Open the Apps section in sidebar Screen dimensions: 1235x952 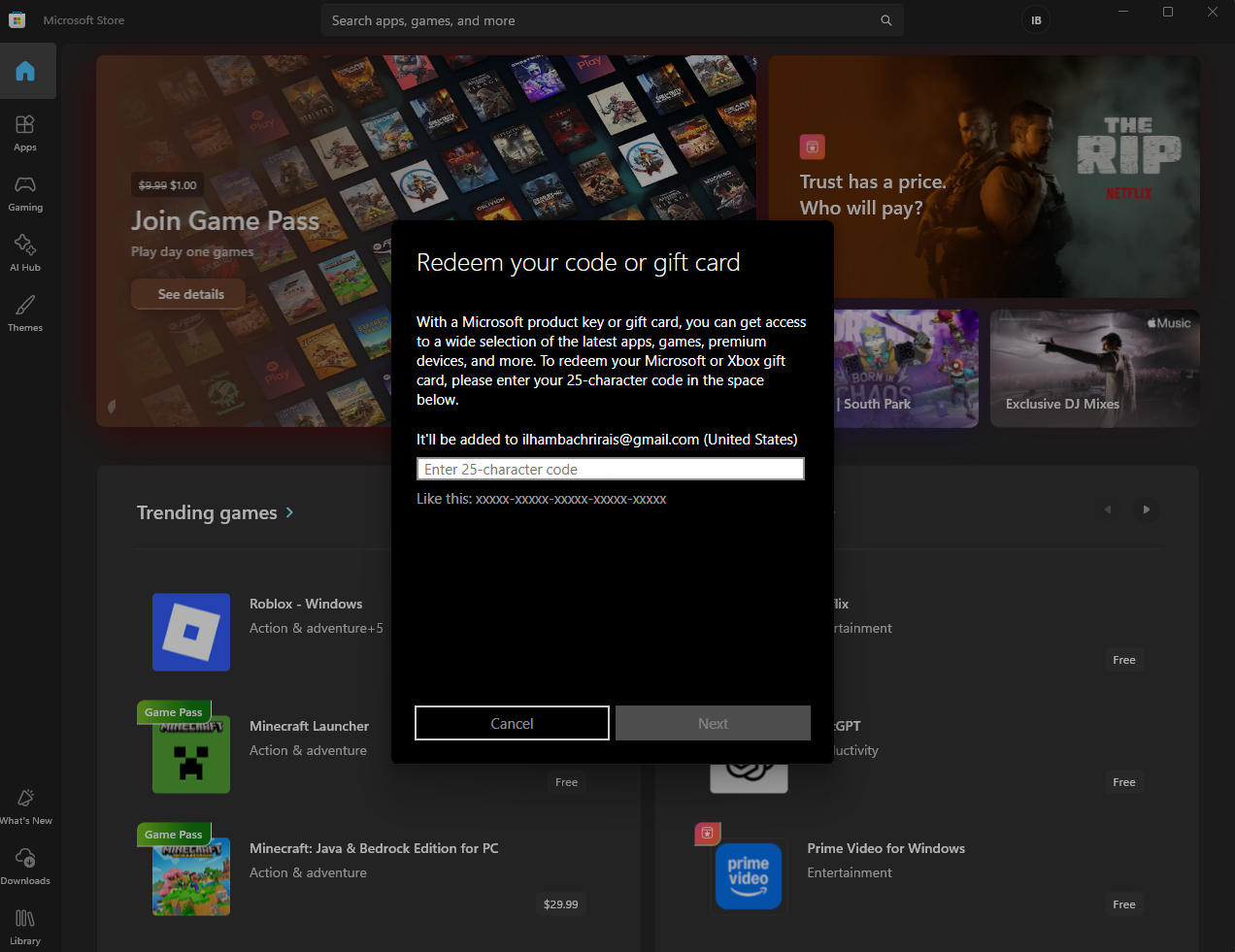25,133
